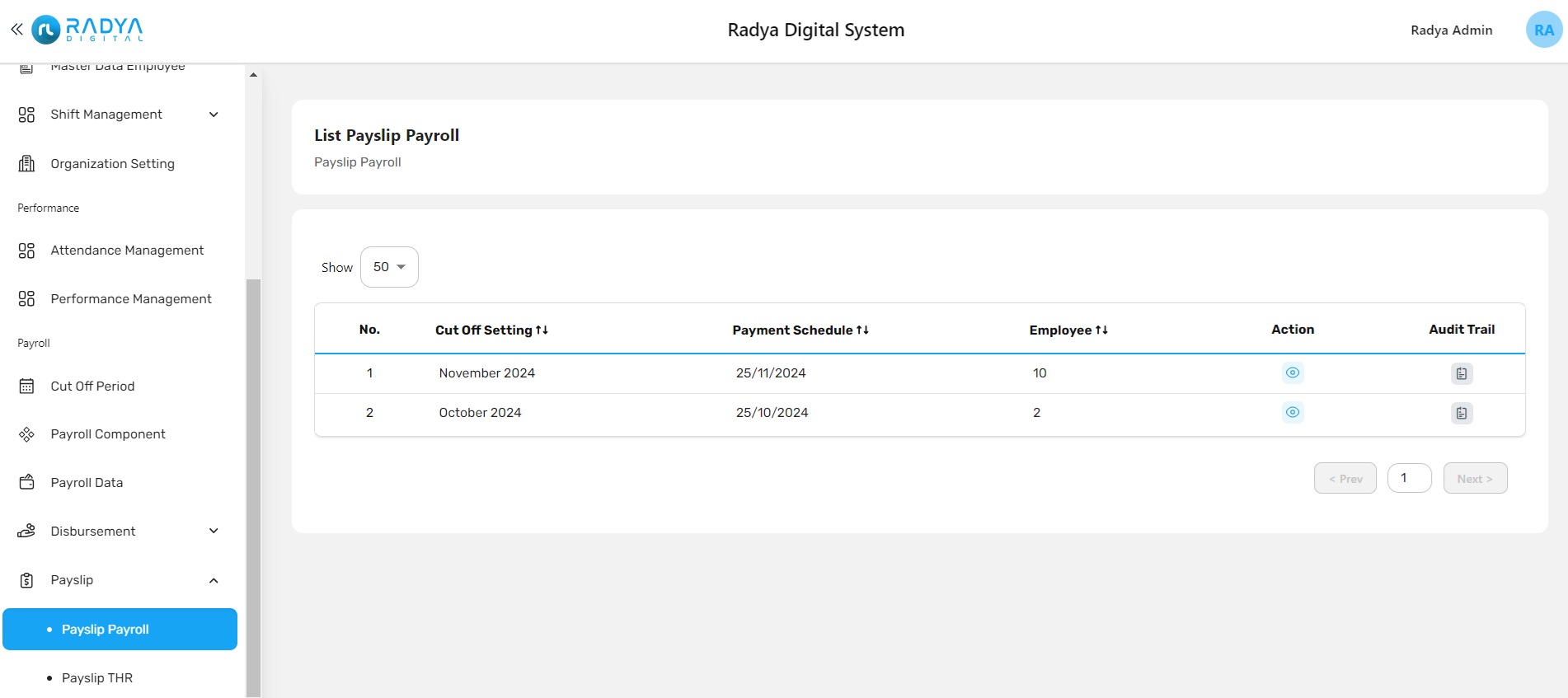The image size is (1568, 698).
Task: Collapse sidebar using double-chevron icon
Action: [16, 30]
